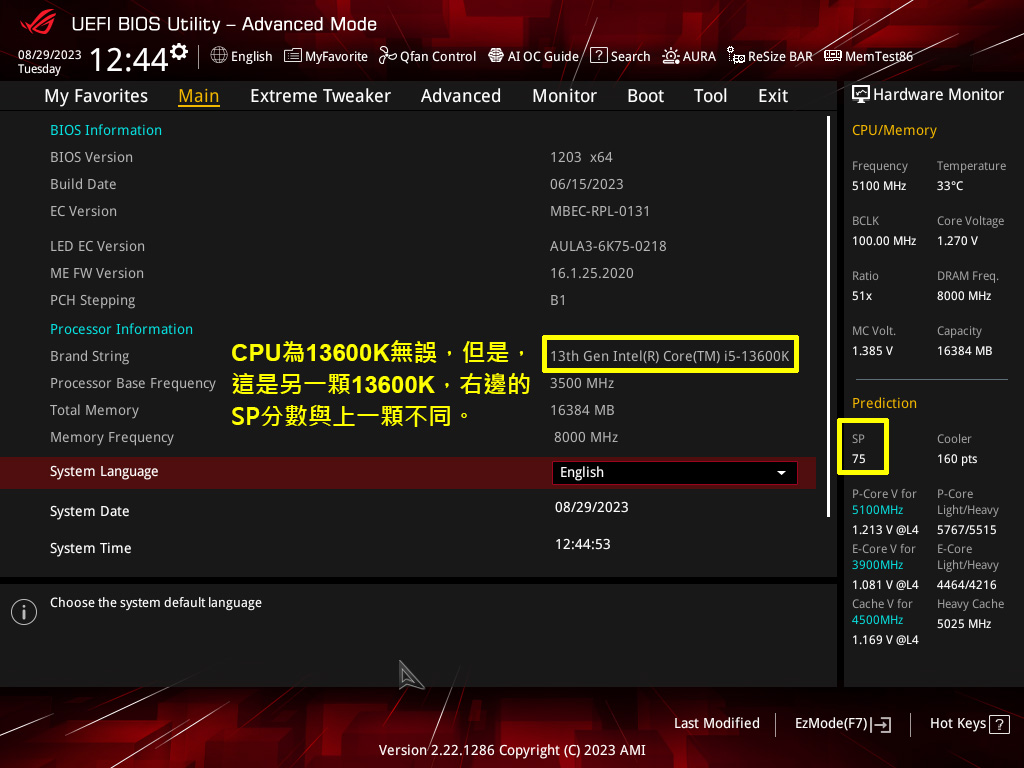Go to the Advanced tab
Viewport: 1024px width, 768px height.
460,96
